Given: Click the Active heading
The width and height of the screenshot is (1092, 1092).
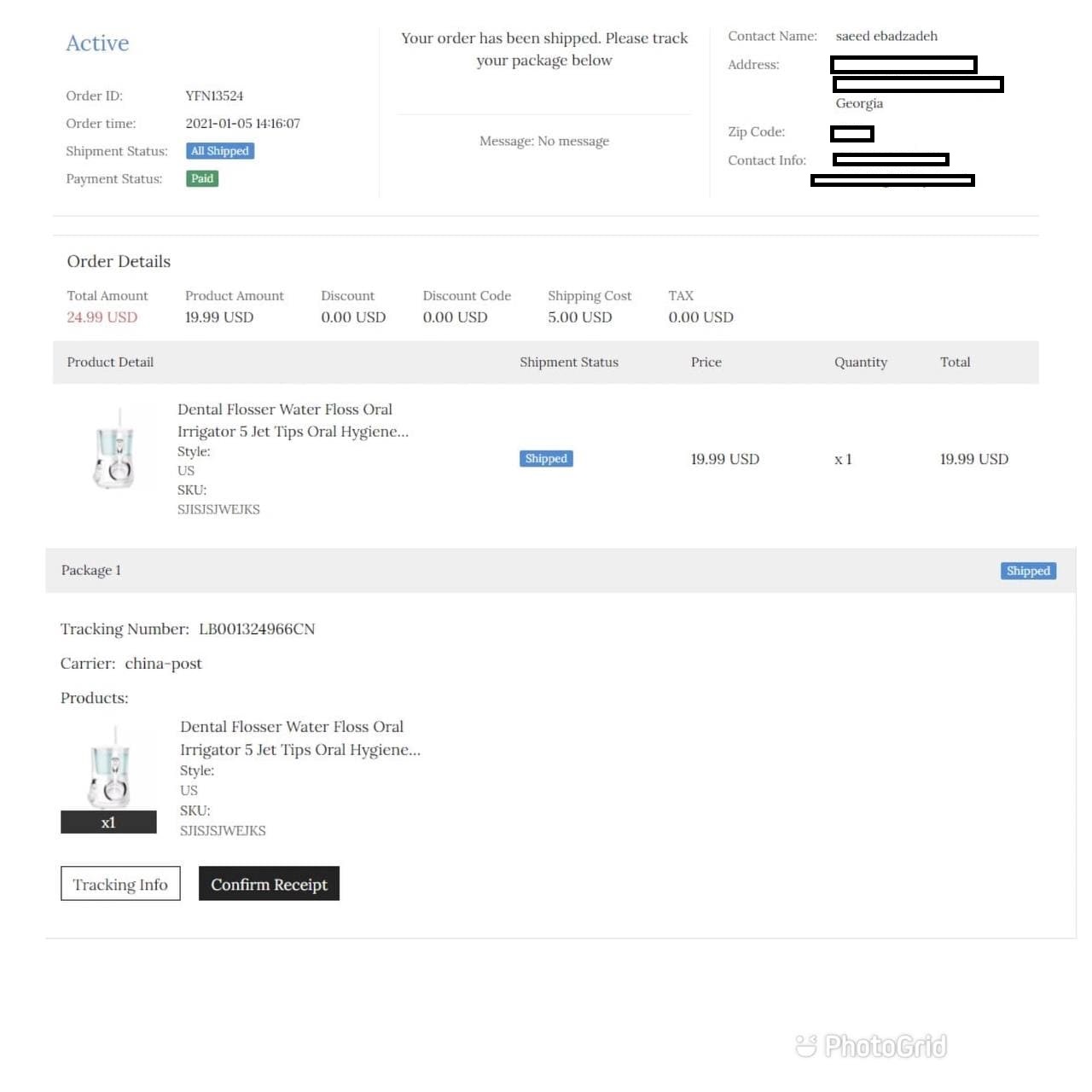Looking at the screenshot, I should point(97,44).
